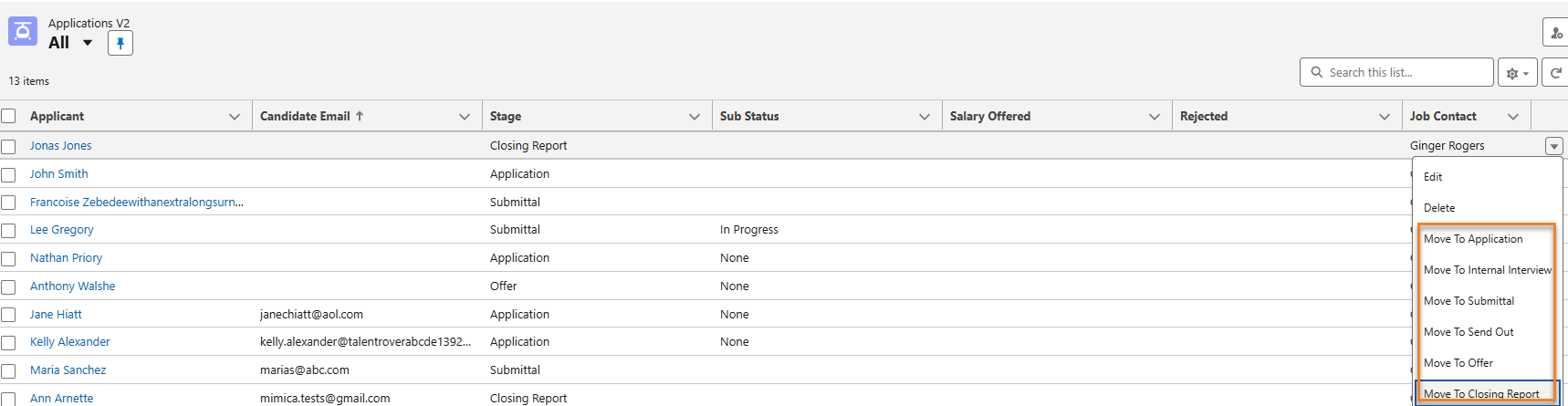This screenshot has width=1568, height=406.
Task: Open Salary Offered column menu chevron
Action: (1155, 117)
